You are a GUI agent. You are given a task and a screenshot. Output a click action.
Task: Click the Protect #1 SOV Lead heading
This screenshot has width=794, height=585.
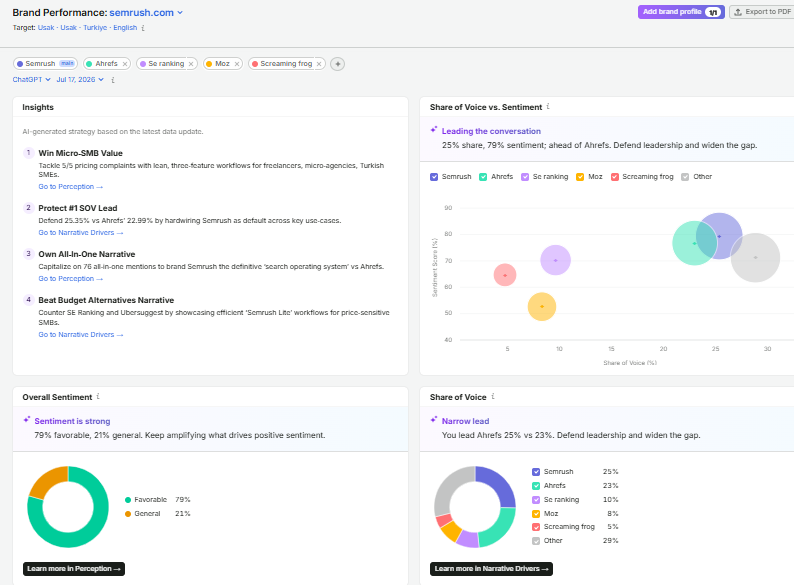[x=78, y=208]
